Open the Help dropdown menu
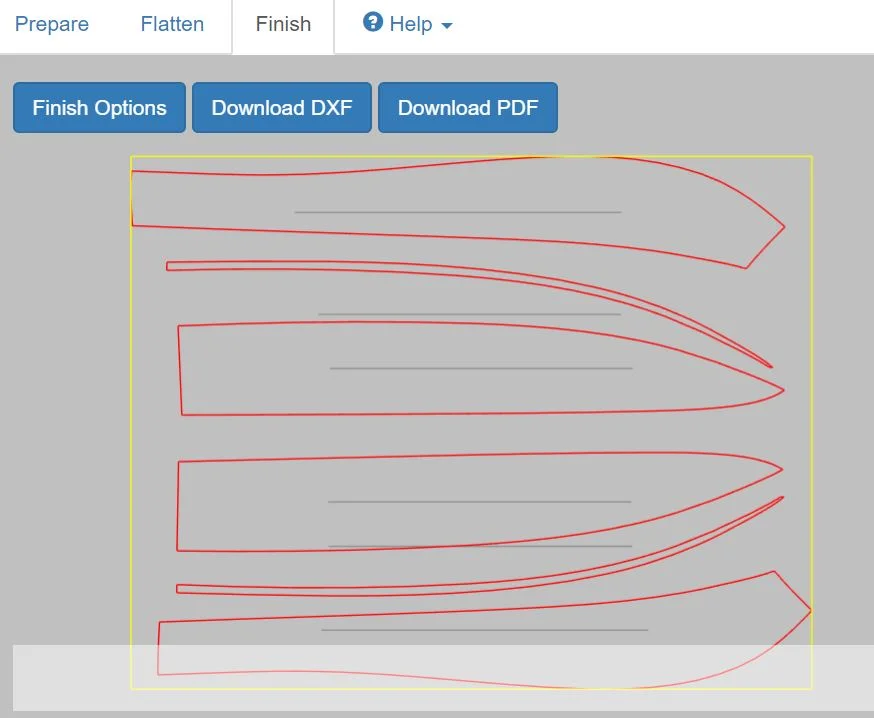The image size is (874, 718). [x=413, y=23]
